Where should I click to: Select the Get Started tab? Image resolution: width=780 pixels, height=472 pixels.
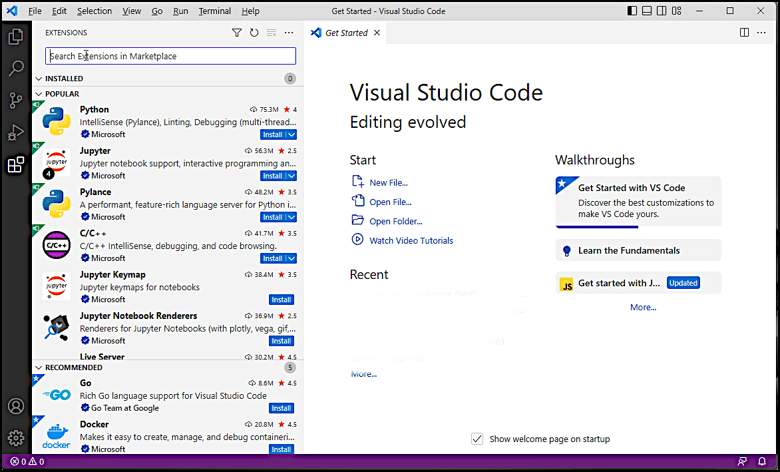click(x=346, y=33)
